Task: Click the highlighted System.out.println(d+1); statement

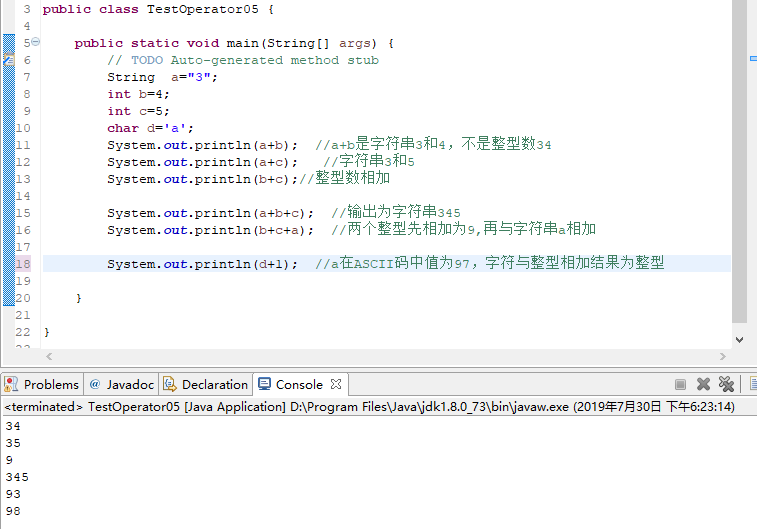Action: [202, 264]
